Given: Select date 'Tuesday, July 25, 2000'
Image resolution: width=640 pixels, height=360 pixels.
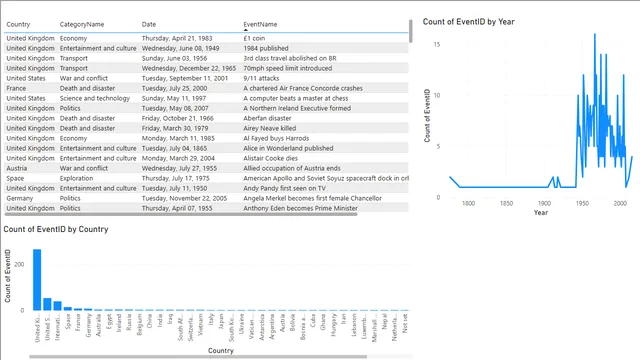Looking at the screenshot, I should 174,88.
